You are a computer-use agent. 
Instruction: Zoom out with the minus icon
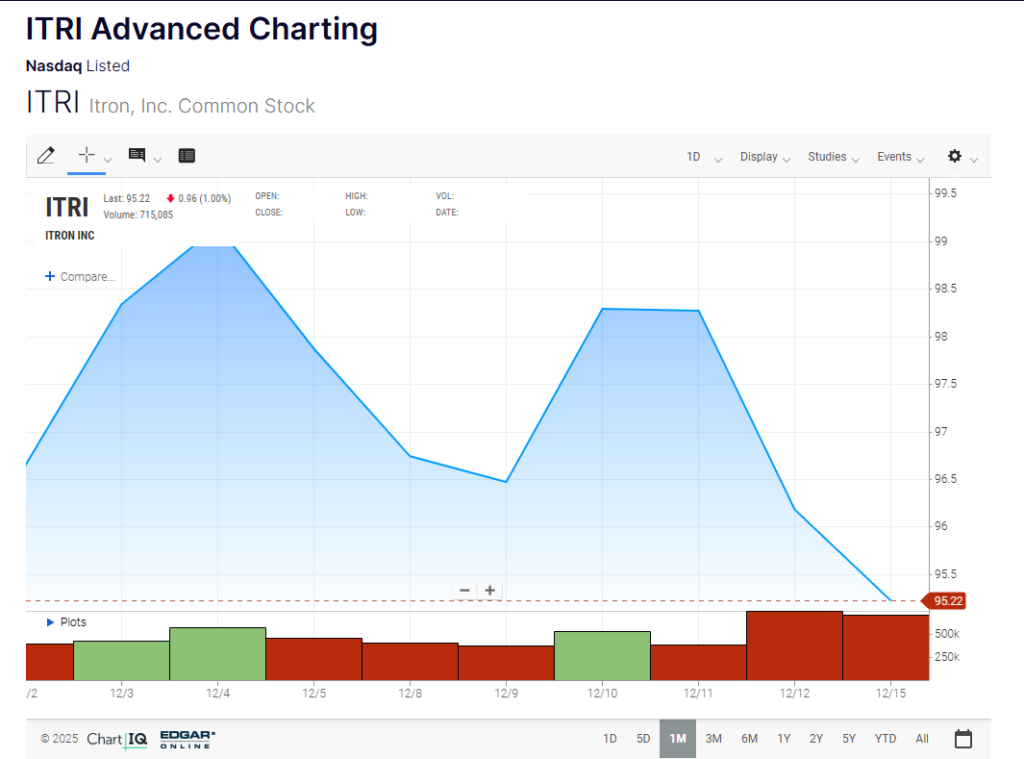[465, 591]
